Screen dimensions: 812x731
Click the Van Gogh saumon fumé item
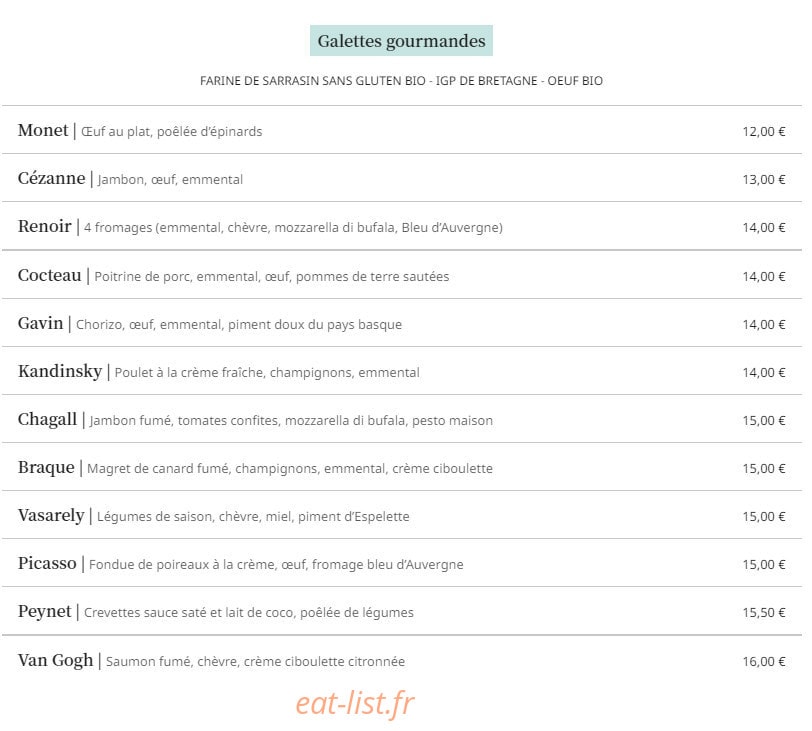[402, 660]
